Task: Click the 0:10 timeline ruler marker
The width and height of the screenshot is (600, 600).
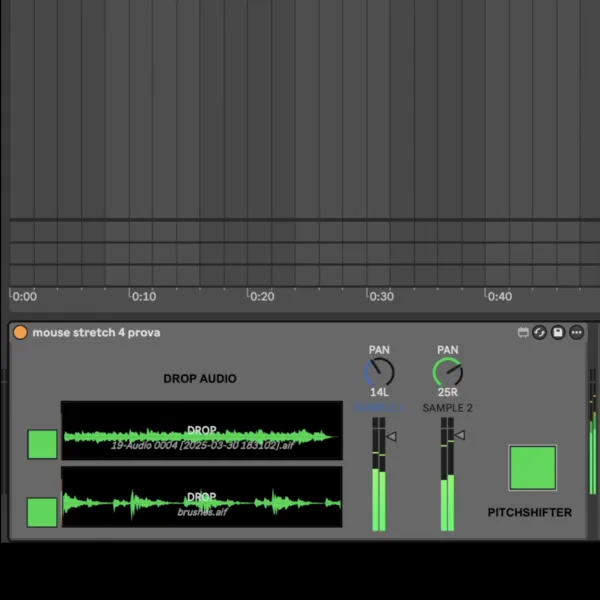Action: pyautogui.click(x=143, y=296)
